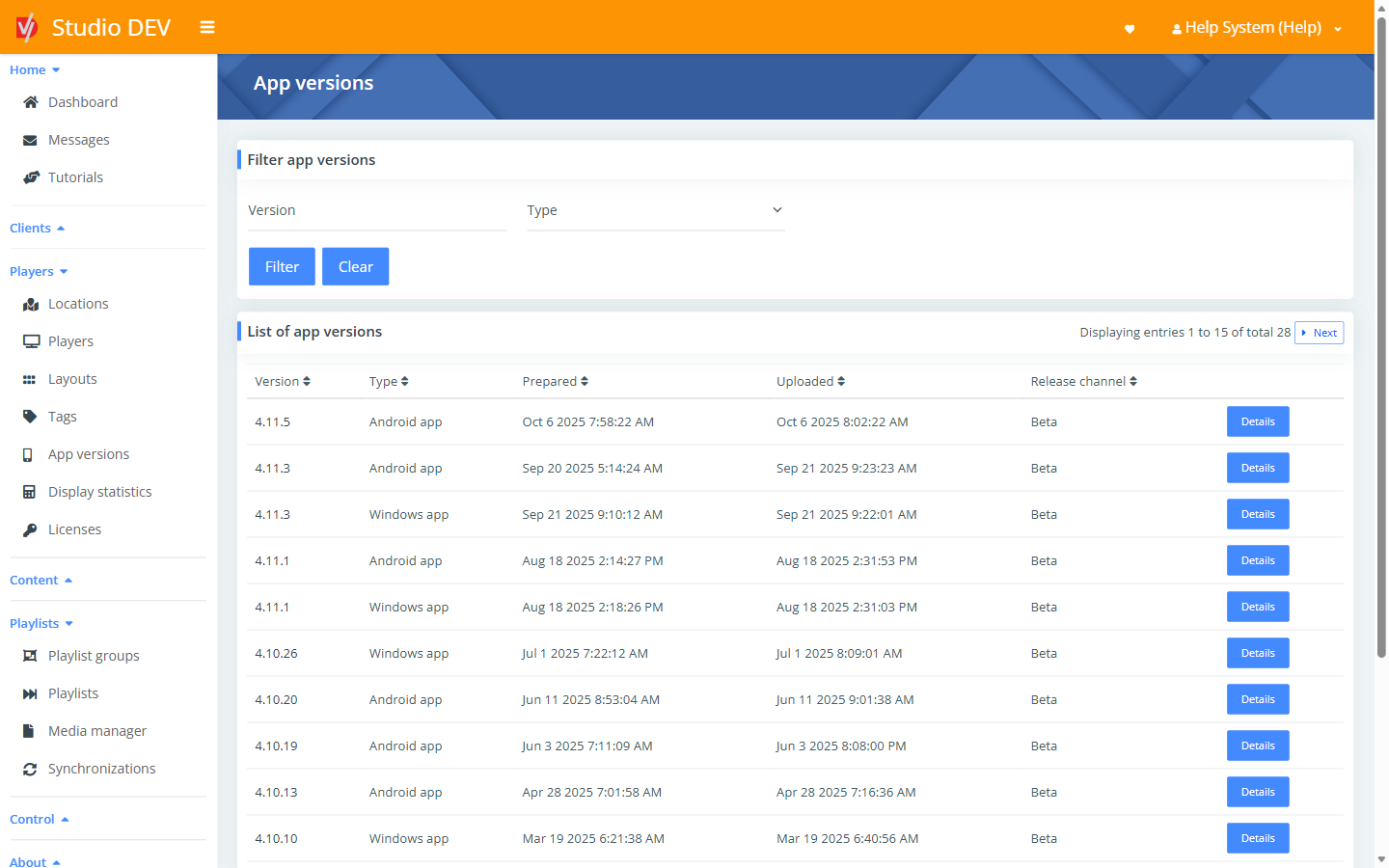
Task: Go to Licenses menu item
Action: click(75, 529)
